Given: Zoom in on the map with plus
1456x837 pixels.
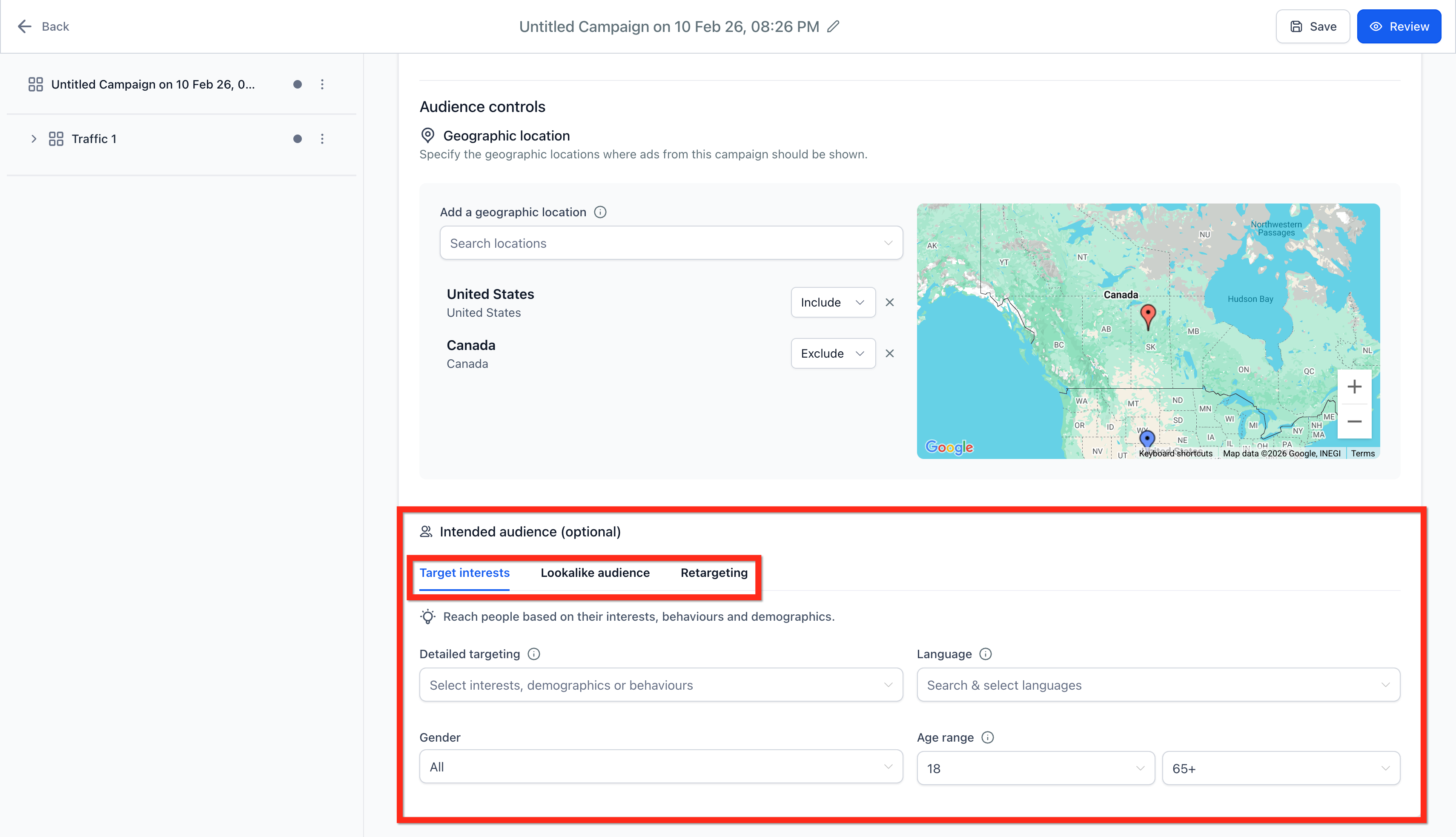Looking at the screenshot, I should pyautogui.click(x=1354, y=386).
